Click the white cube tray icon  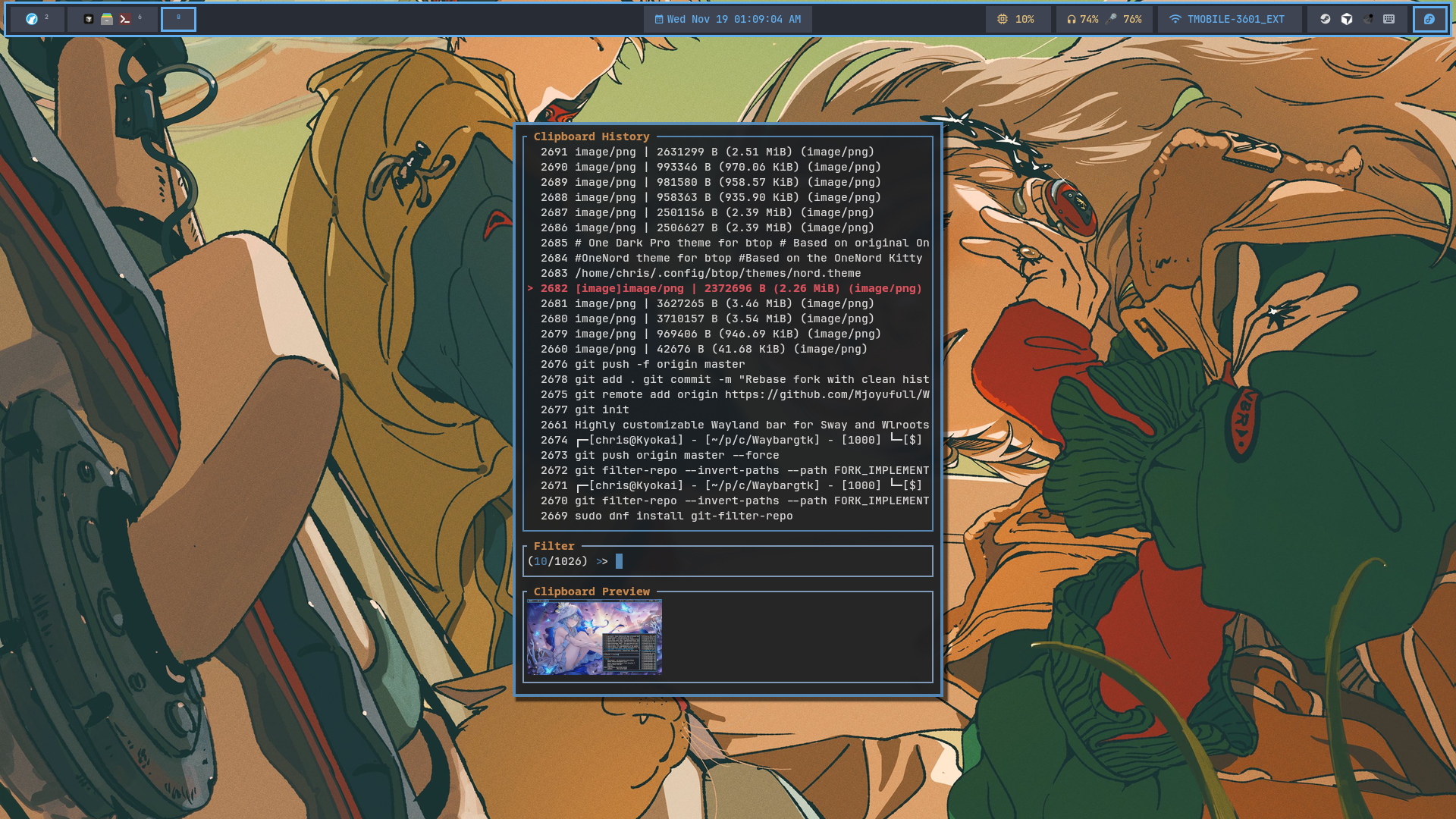[x=1347, y=19]
